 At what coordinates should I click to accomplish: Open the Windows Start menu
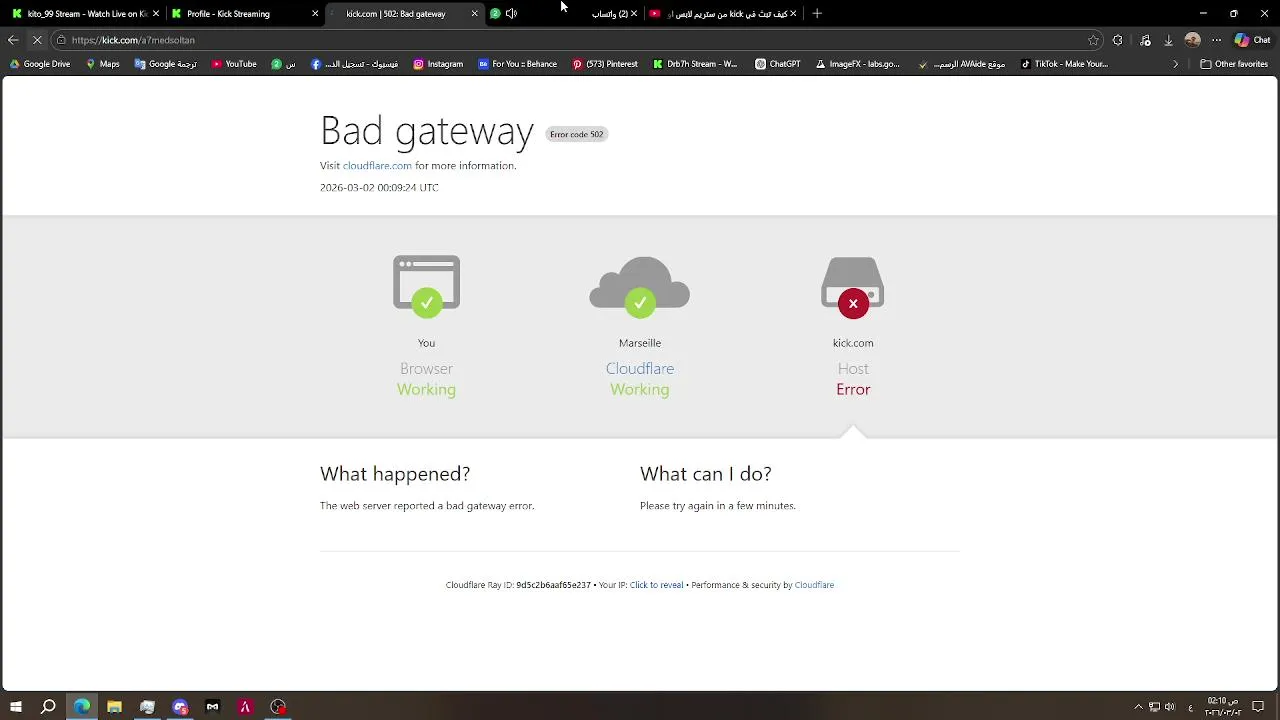pyautogui.click(x=15, y=707)
